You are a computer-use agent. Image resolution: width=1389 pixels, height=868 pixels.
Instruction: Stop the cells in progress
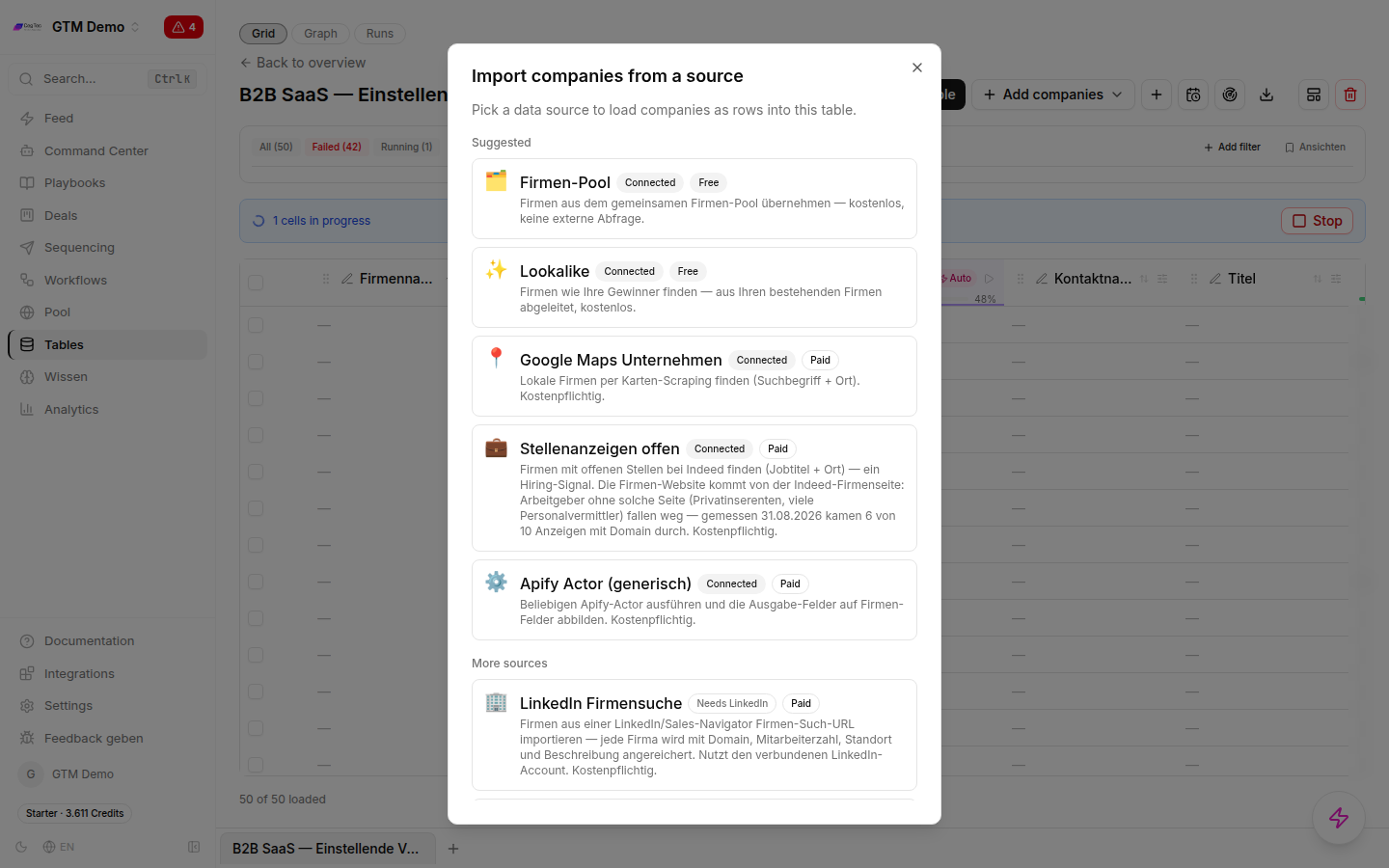(1317, 221)
